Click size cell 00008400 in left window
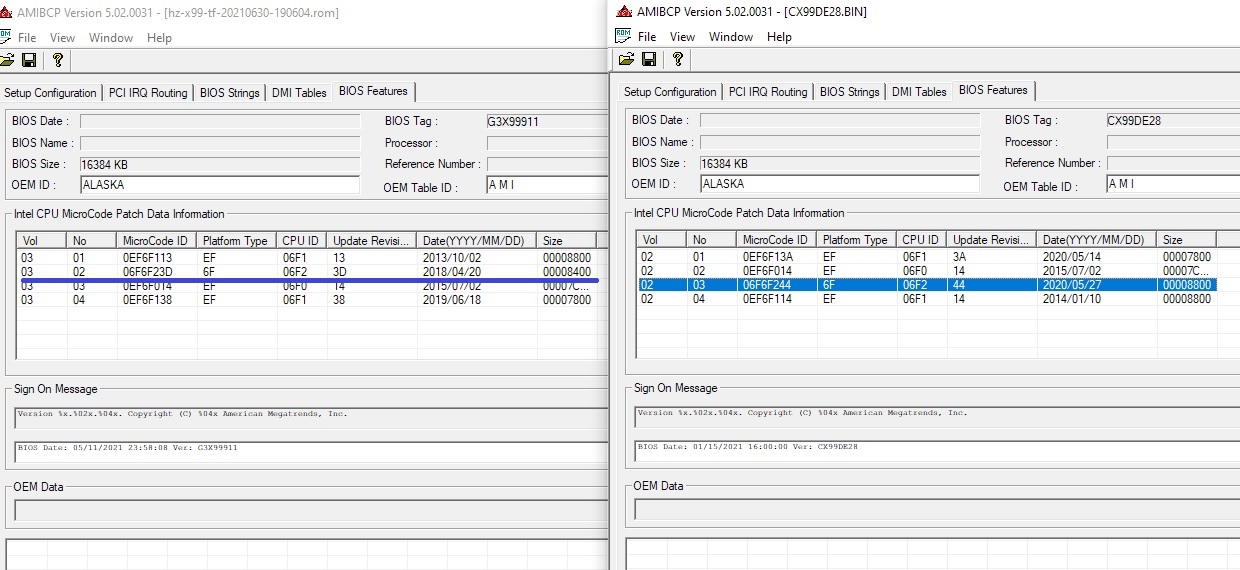Viewport: 1240px width, 570px height. 566,272
